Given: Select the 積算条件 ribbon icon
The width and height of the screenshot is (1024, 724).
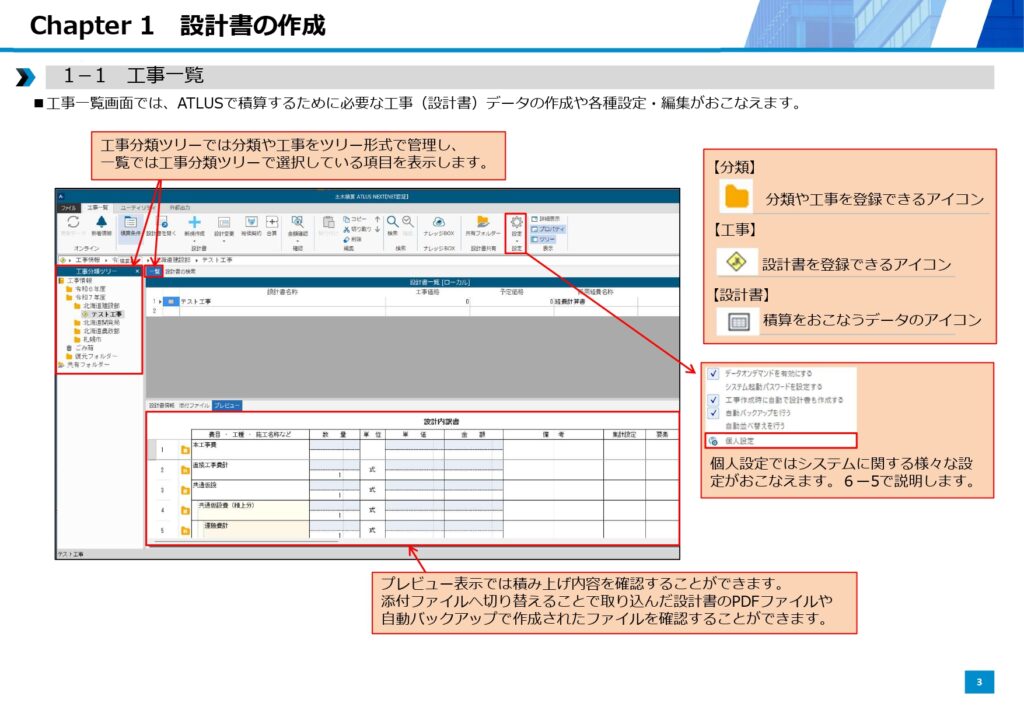Looking at the screenshot, I should click(x=130, y=223).
